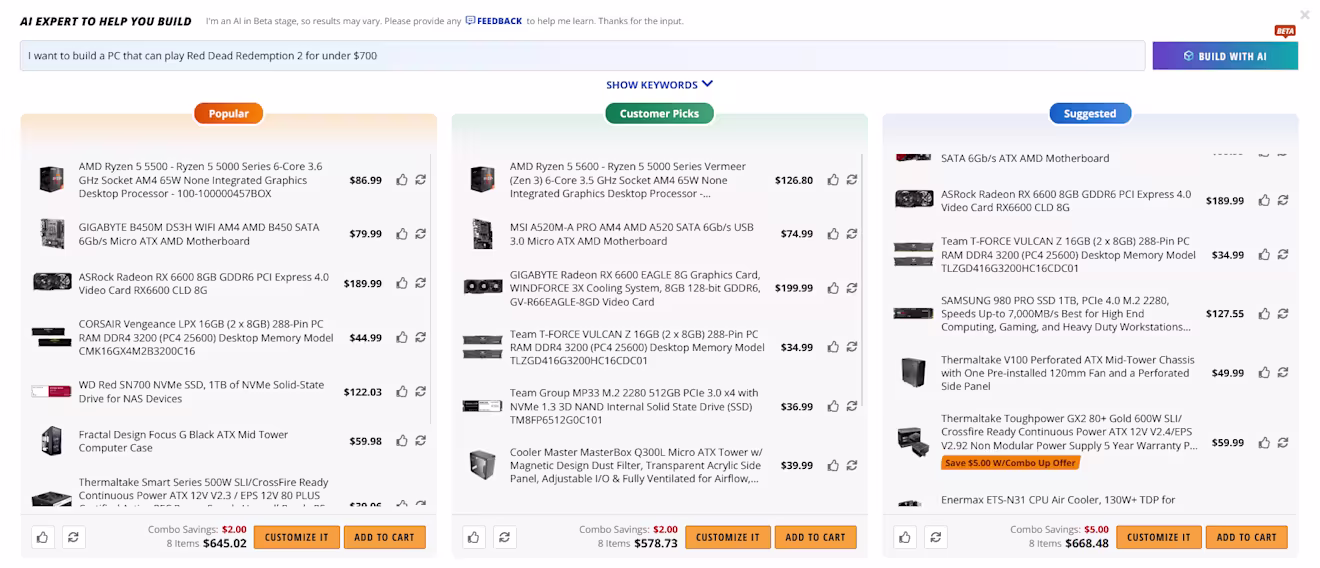Replace the Cooler Master MasterBox Q300L case
Image resolution: width=1320 pixels, height=568 pixels.
pyautogui.click(x=852, y=465)
